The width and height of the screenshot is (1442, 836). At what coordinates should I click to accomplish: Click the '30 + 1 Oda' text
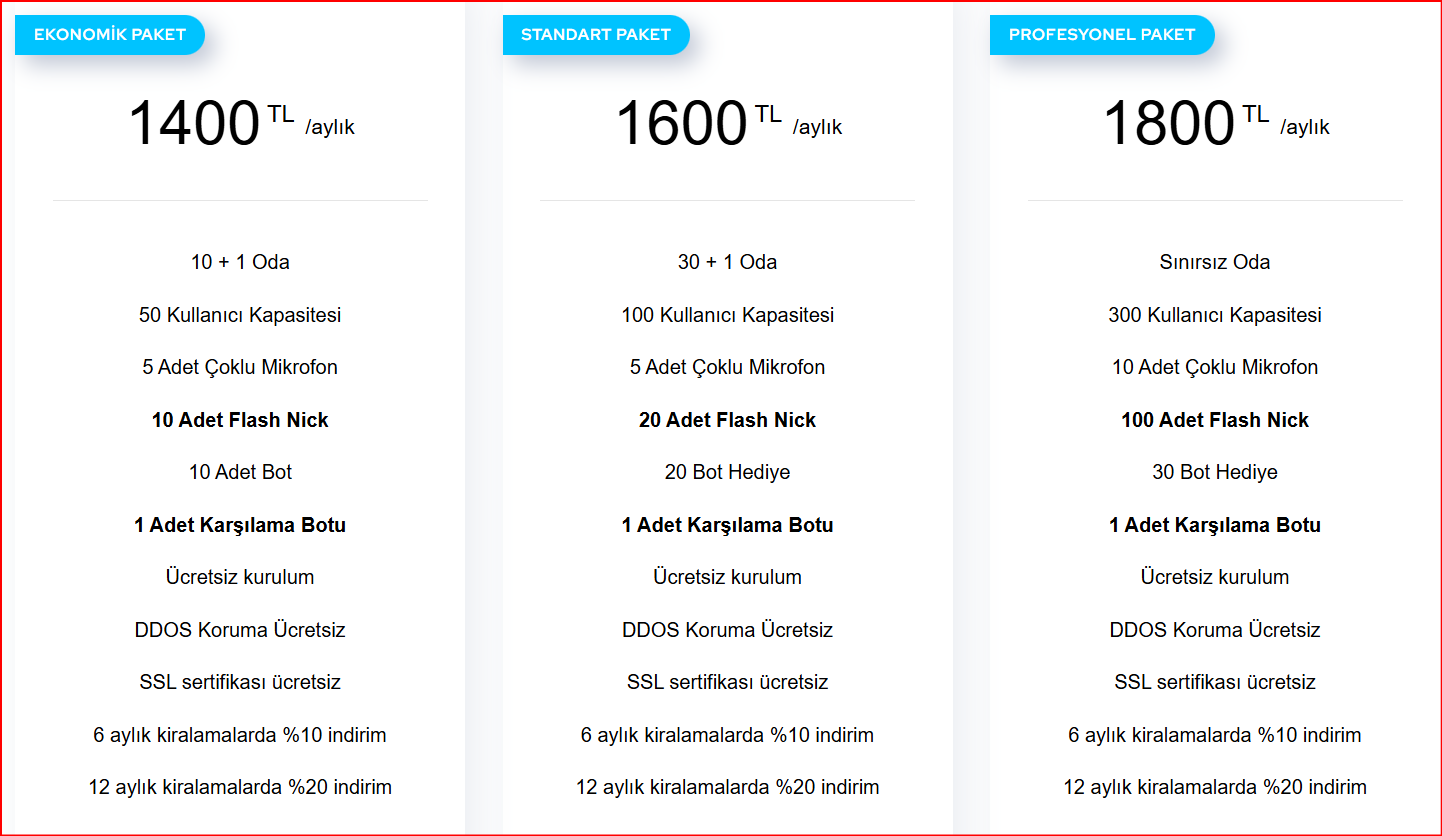click(x=727, y=262)
